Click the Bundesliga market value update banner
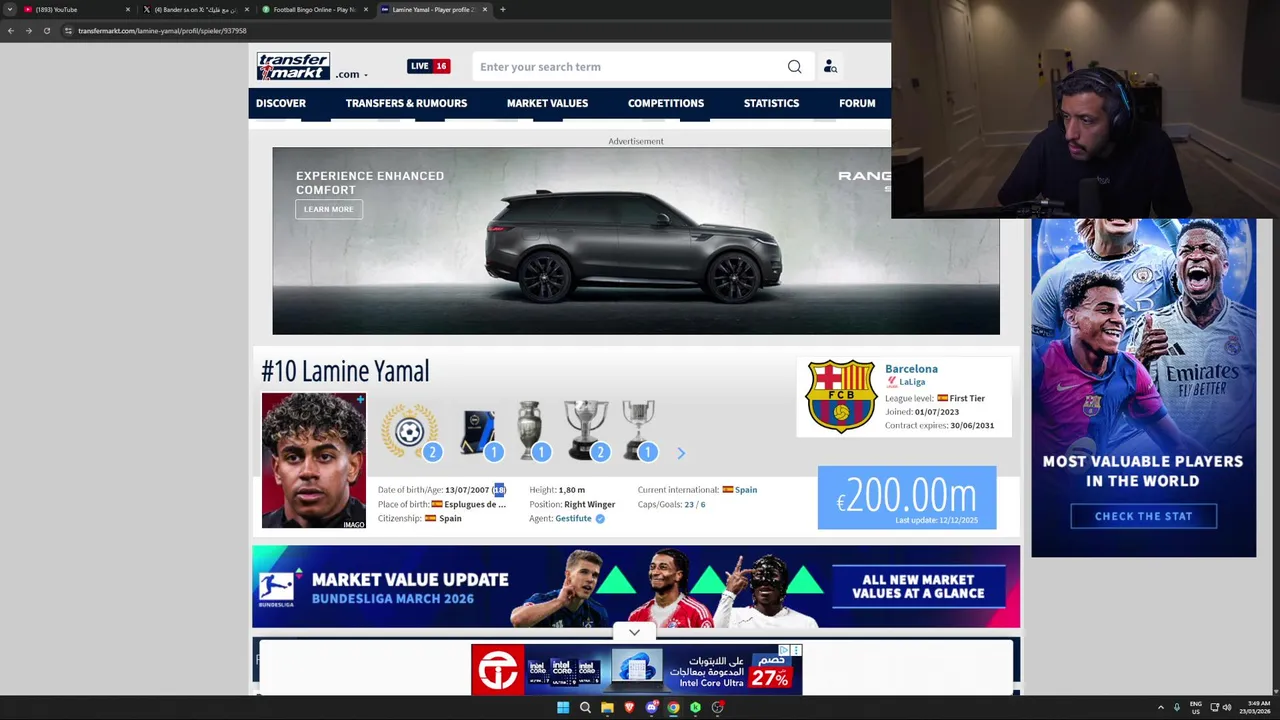This screenshot has width=1280, height=720. [x=636, y=586]
